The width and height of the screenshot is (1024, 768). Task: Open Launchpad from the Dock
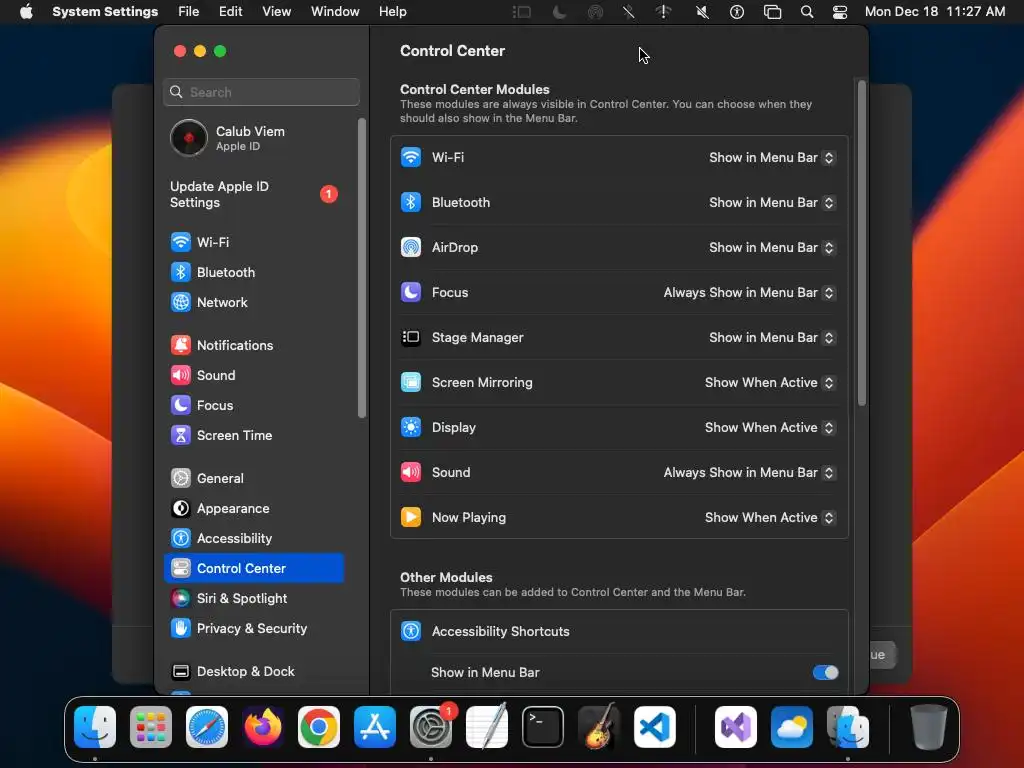tap(151, 727)
